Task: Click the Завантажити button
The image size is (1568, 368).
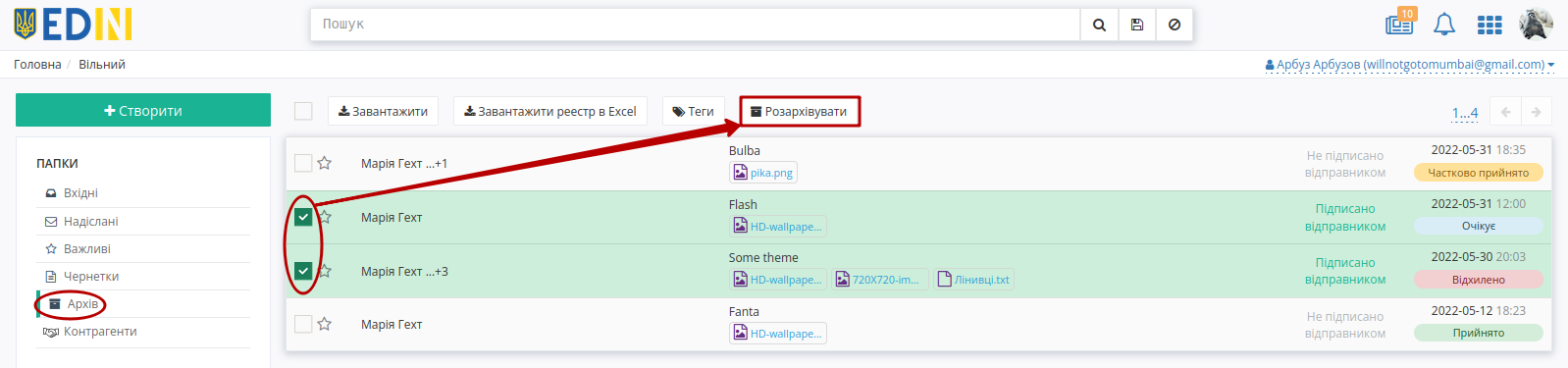Action: point(383,111)
